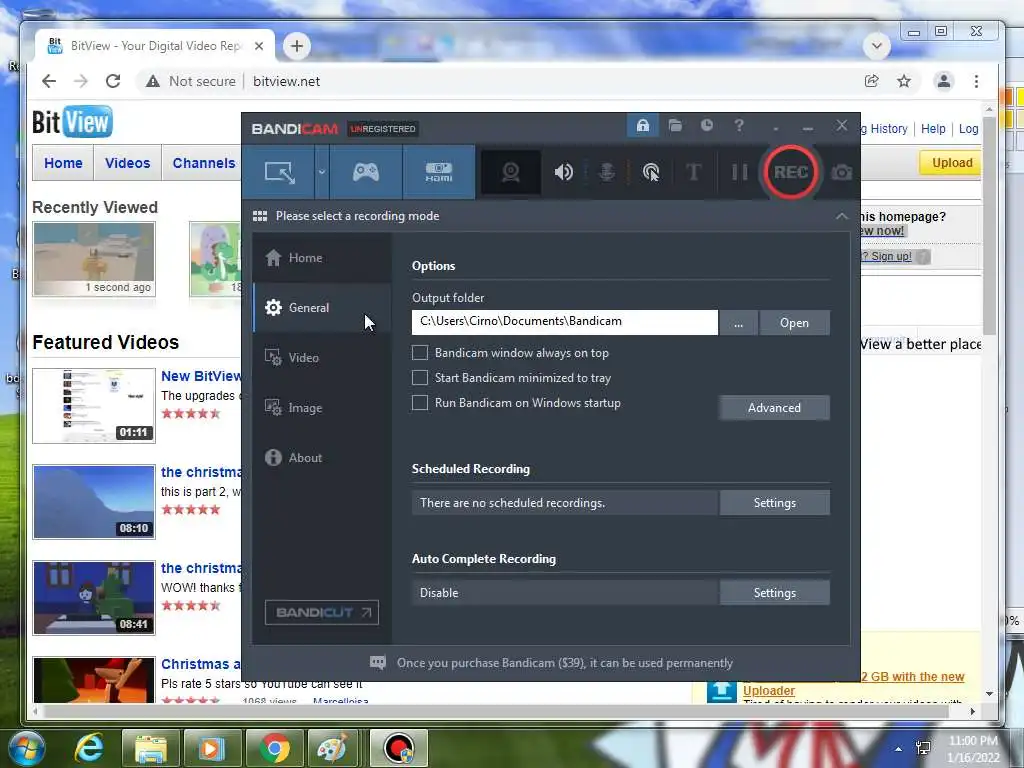Image resolution: width=1024 pixels, height=768 pixels.
Task: Click the Sign up! link on BitView
Action: (x=891, y=256)
